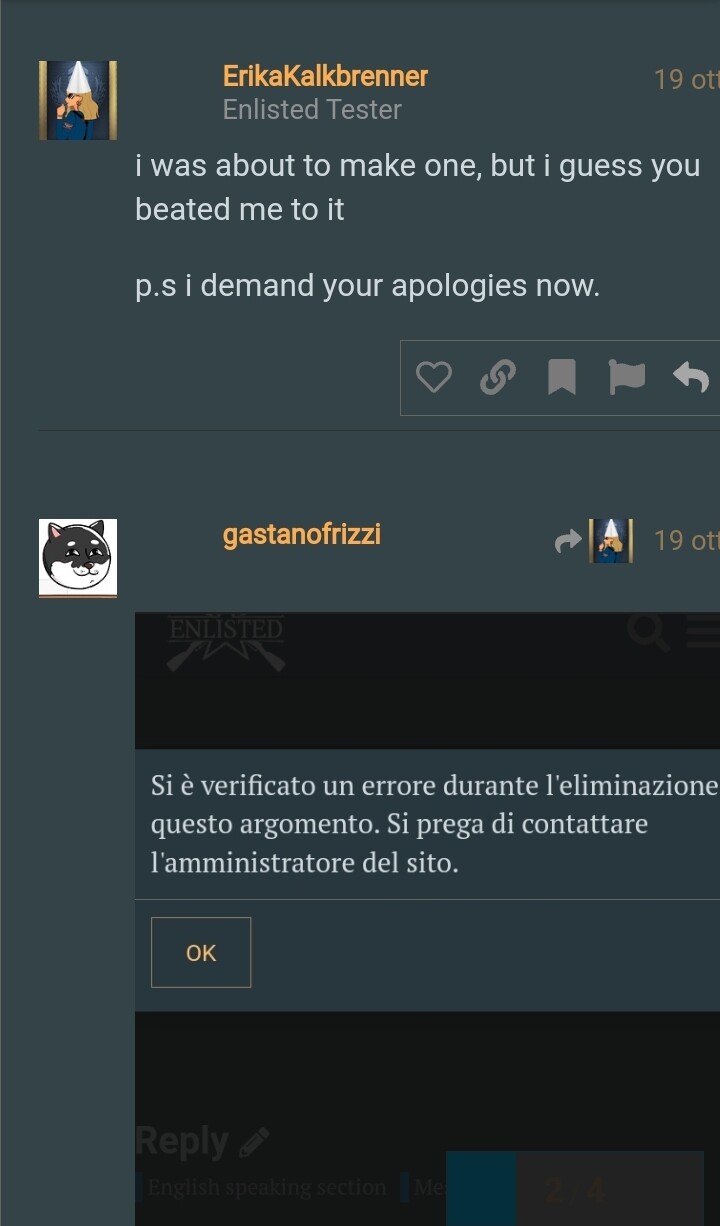Image resolution: width=720 pixels, height=1226 pixels.
Task: Tap the OK button in error dialog
Action: [201, 952]
